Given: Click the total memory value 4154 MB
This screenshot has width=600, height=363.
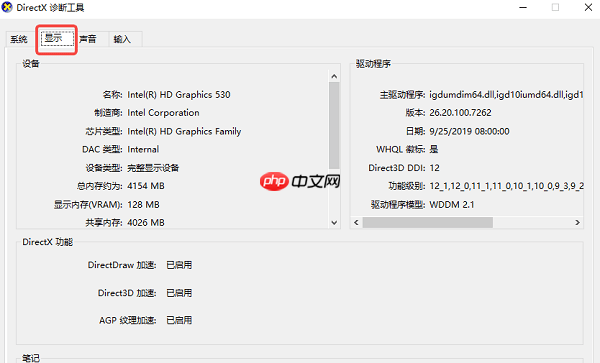Looking at the screenshot, I should click(146, 186).
